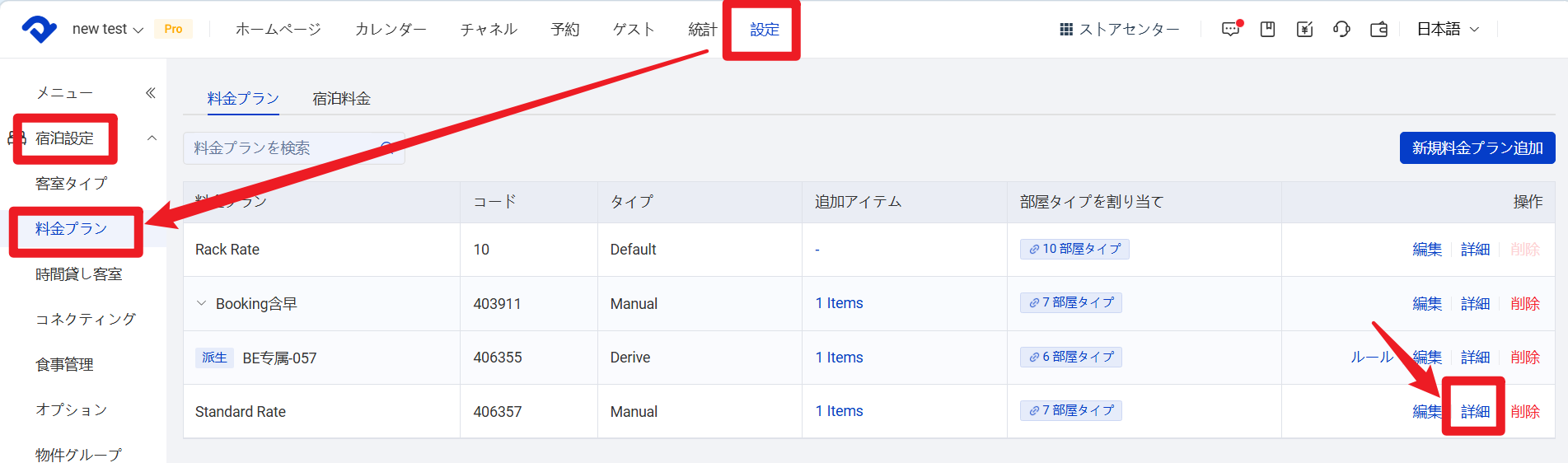This screenshot has width=1568, height=463.
Task: Click code cell 403911
Action: (x=497, y=304)
